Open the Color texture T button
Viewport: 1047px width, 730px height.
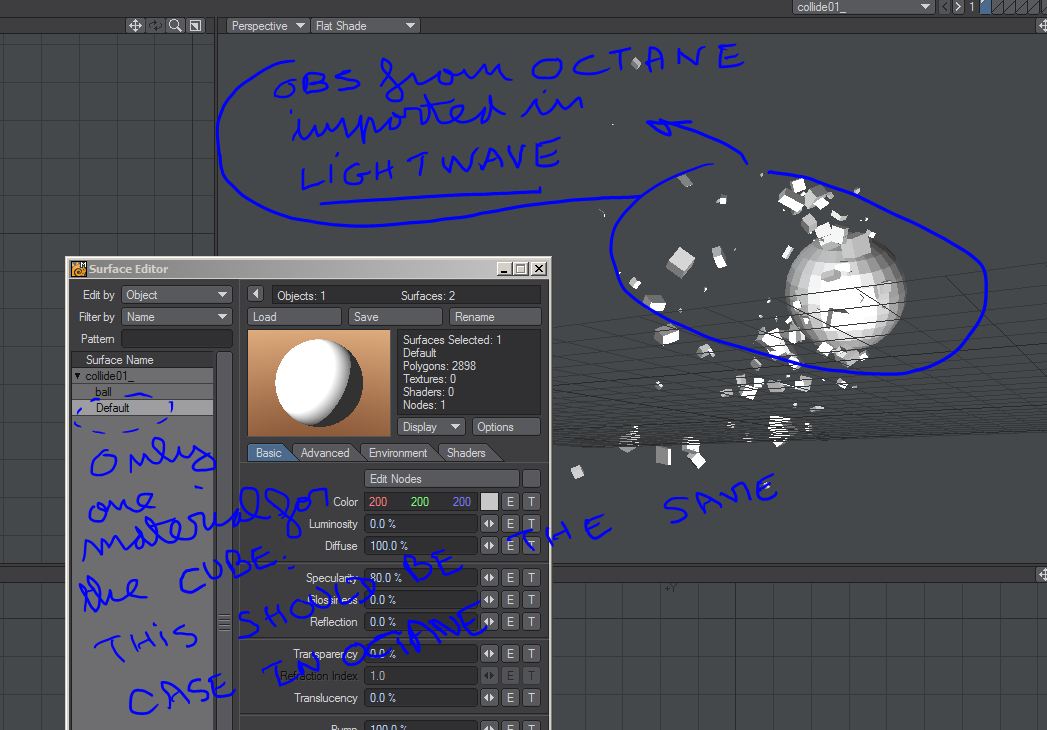pos(532,502)
